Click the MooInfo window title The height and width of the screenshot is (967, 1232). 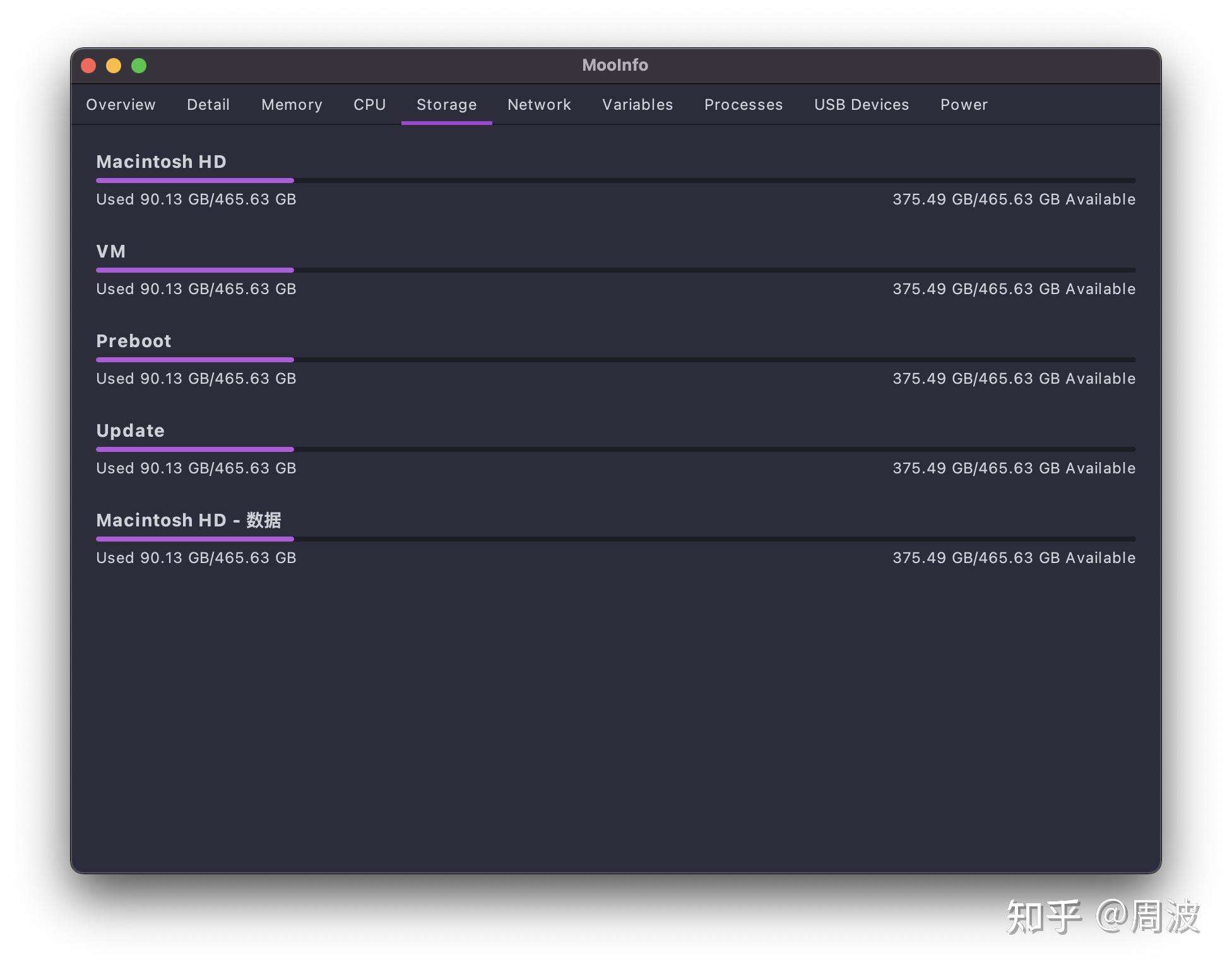coord(615,65)
